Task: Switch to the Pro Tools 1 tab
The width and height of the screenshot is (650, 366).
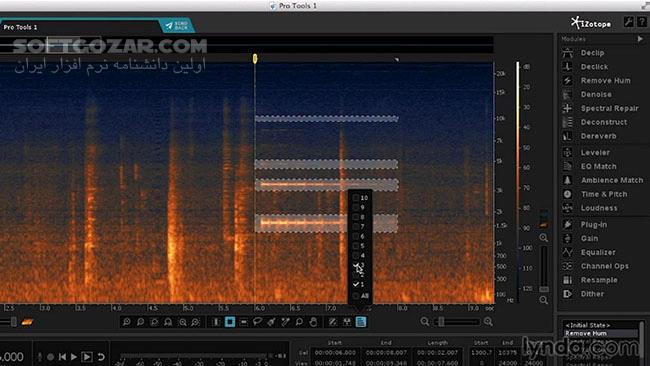Action: tap(20, 27)
